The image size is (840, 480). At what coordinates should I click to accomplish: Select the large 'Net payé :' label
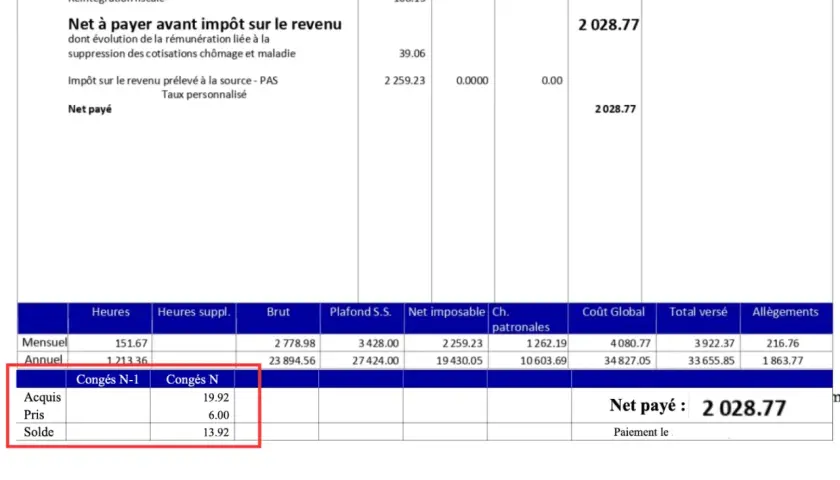click(x=647, y=406)
